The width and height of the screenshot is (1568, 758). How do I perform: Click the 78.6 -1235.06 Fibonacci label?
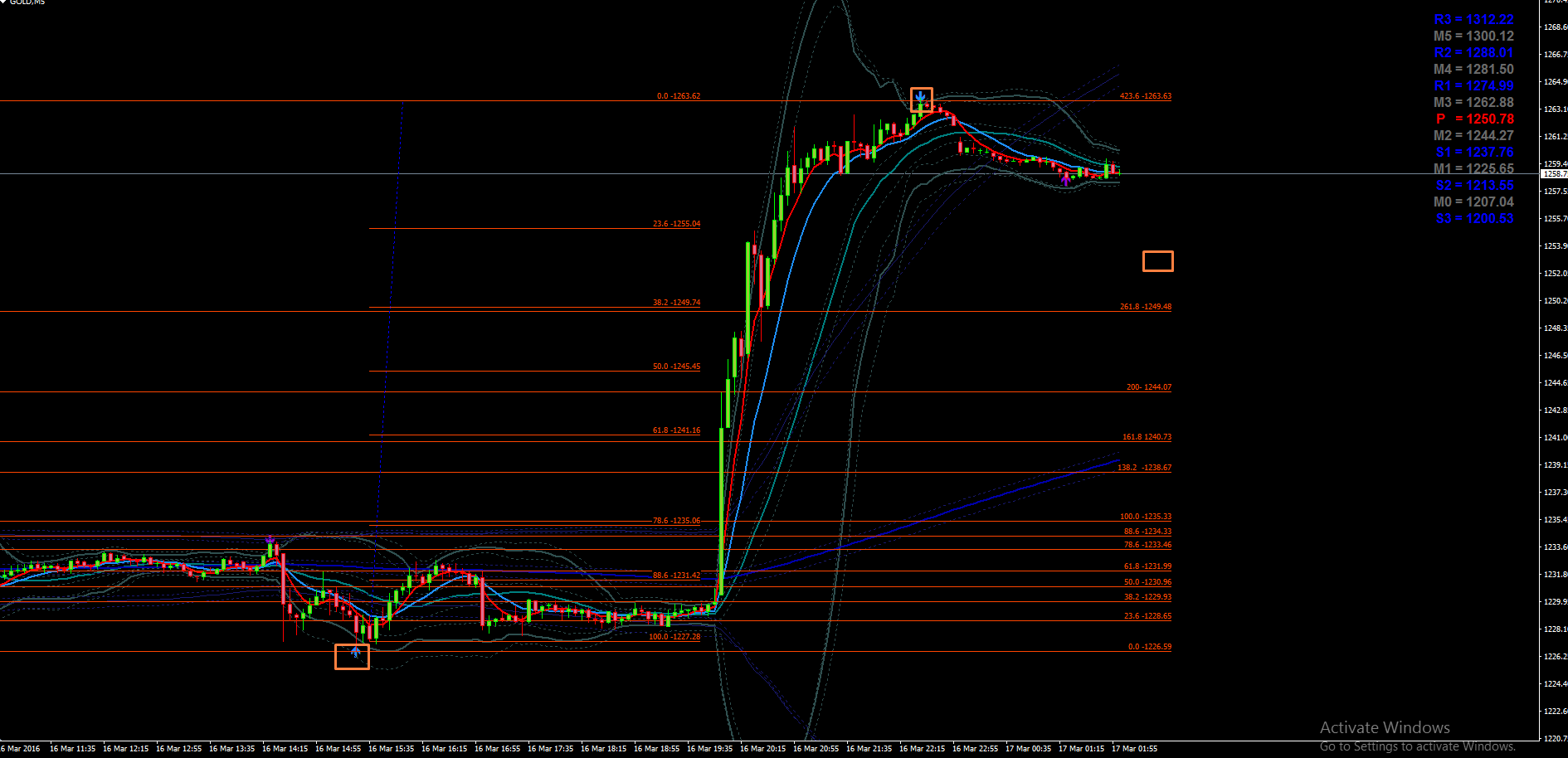click(676, 521)
